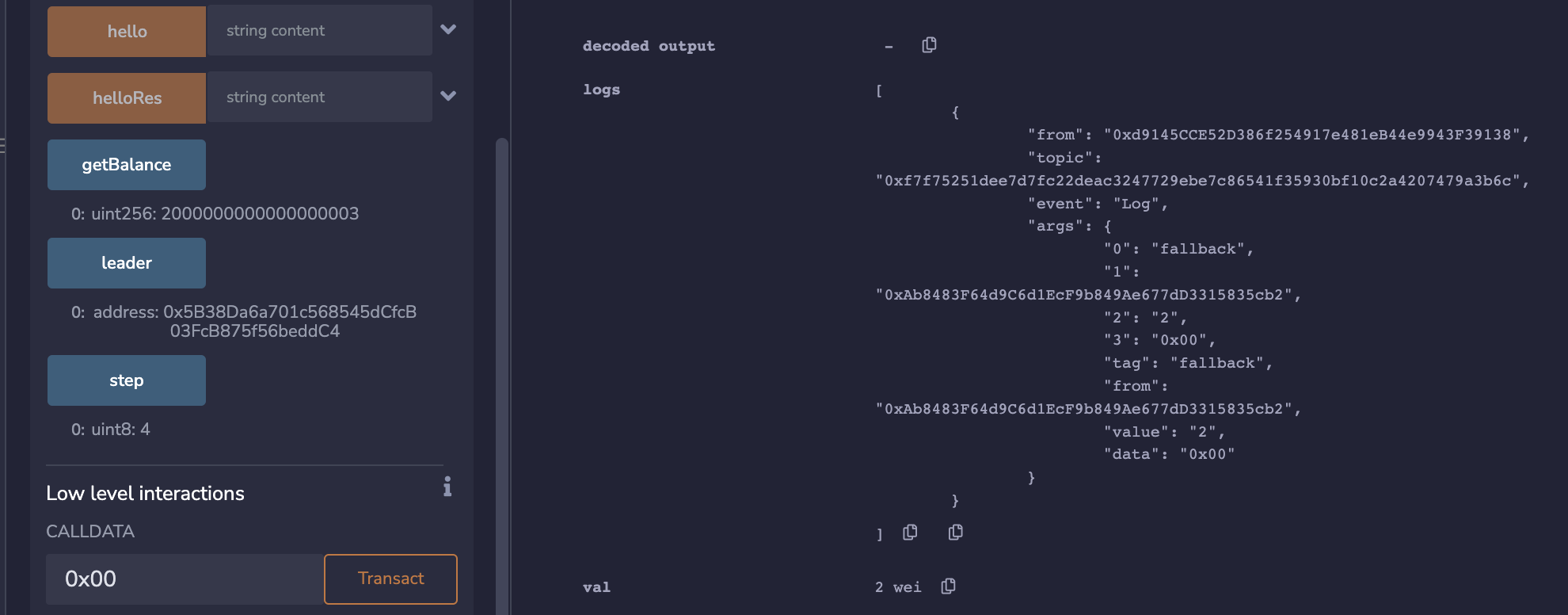1568x615 pixels.
Task: Expand the hello function parameters
Action: tap(448, 29)
